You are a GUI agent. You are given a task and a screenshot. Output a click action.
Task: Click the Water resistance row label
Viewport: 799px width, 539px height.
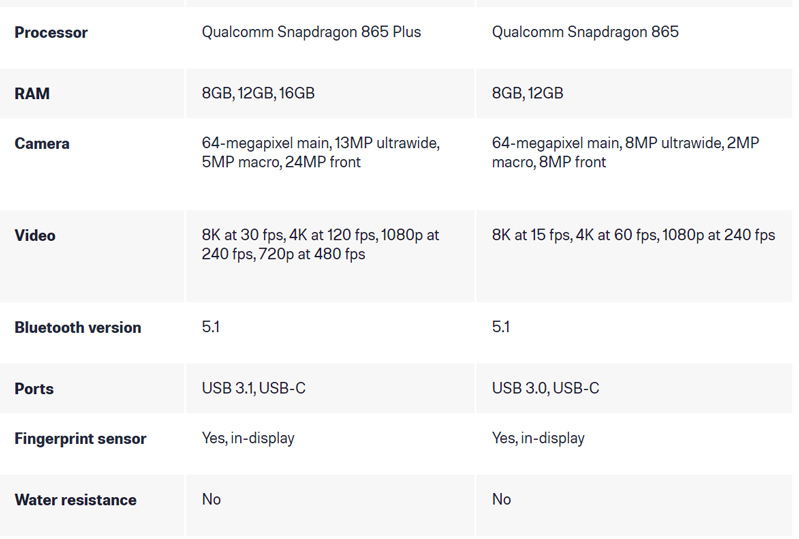click(x=75, y=500)
